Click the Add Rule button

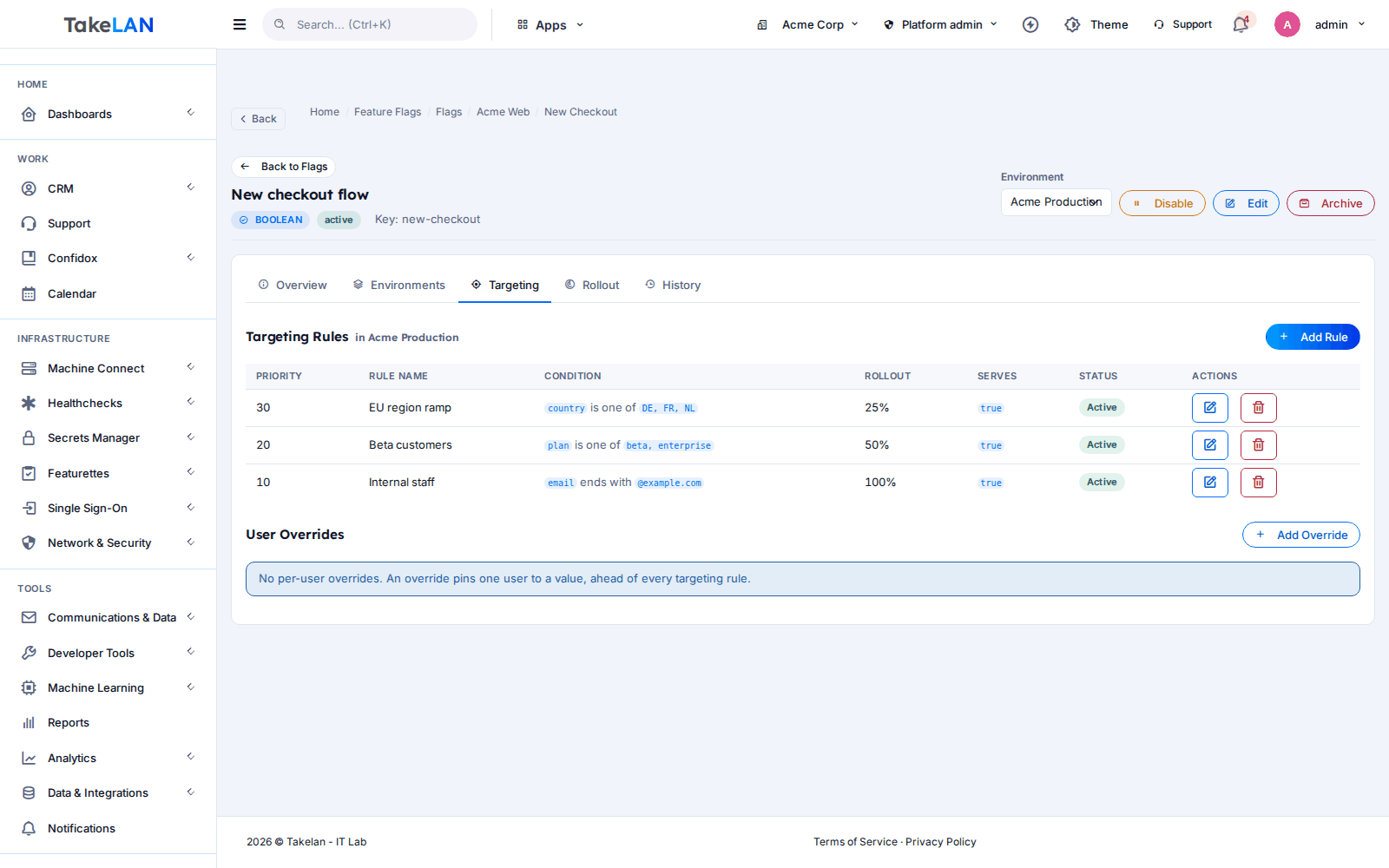pyautogui.click(x=1313, y=337)
